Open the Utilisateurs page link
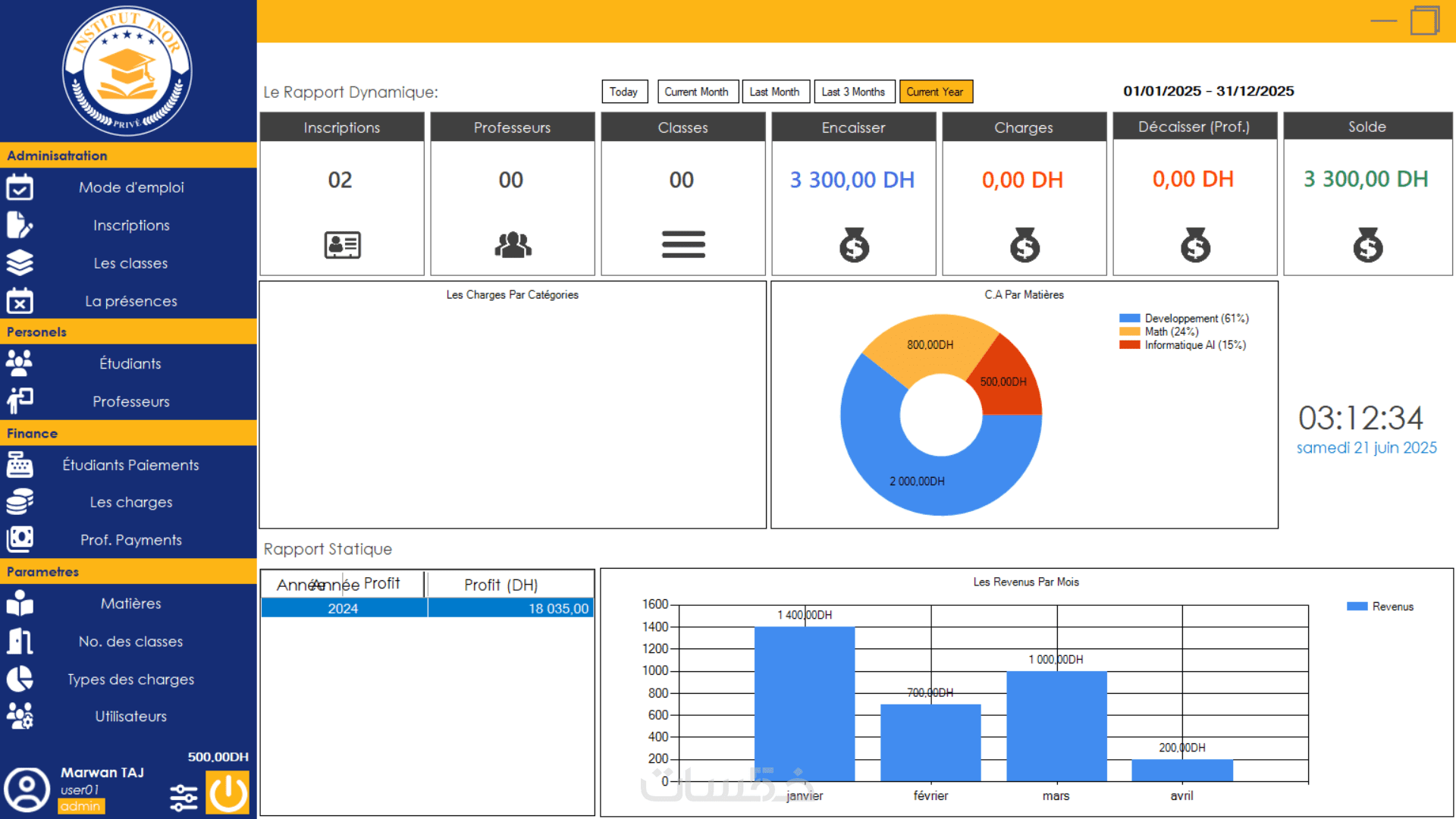1456x819 pixels. coord(130,716)
